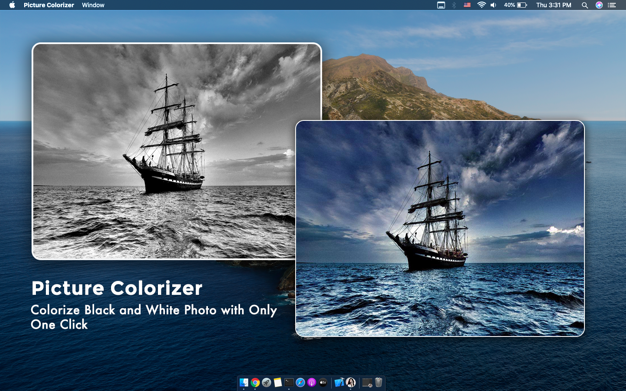
Task: Open Spotlight search magnifier icon
Action: coord(584,5)
